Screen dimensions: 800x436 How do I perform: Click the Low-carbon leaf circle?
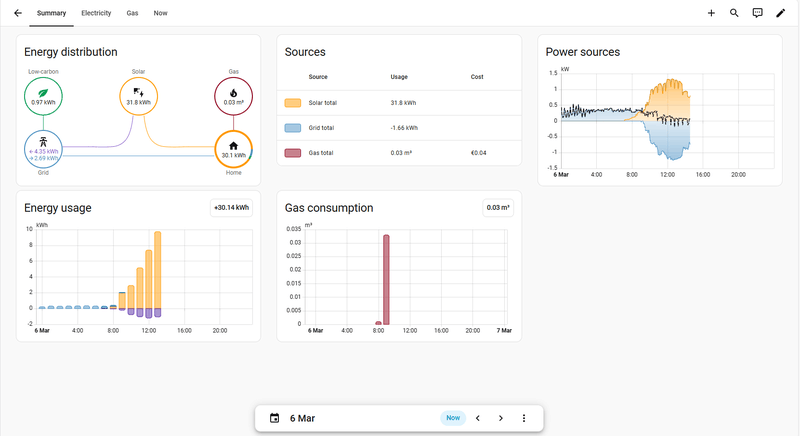pyautogui.click(x=43, y=96)
